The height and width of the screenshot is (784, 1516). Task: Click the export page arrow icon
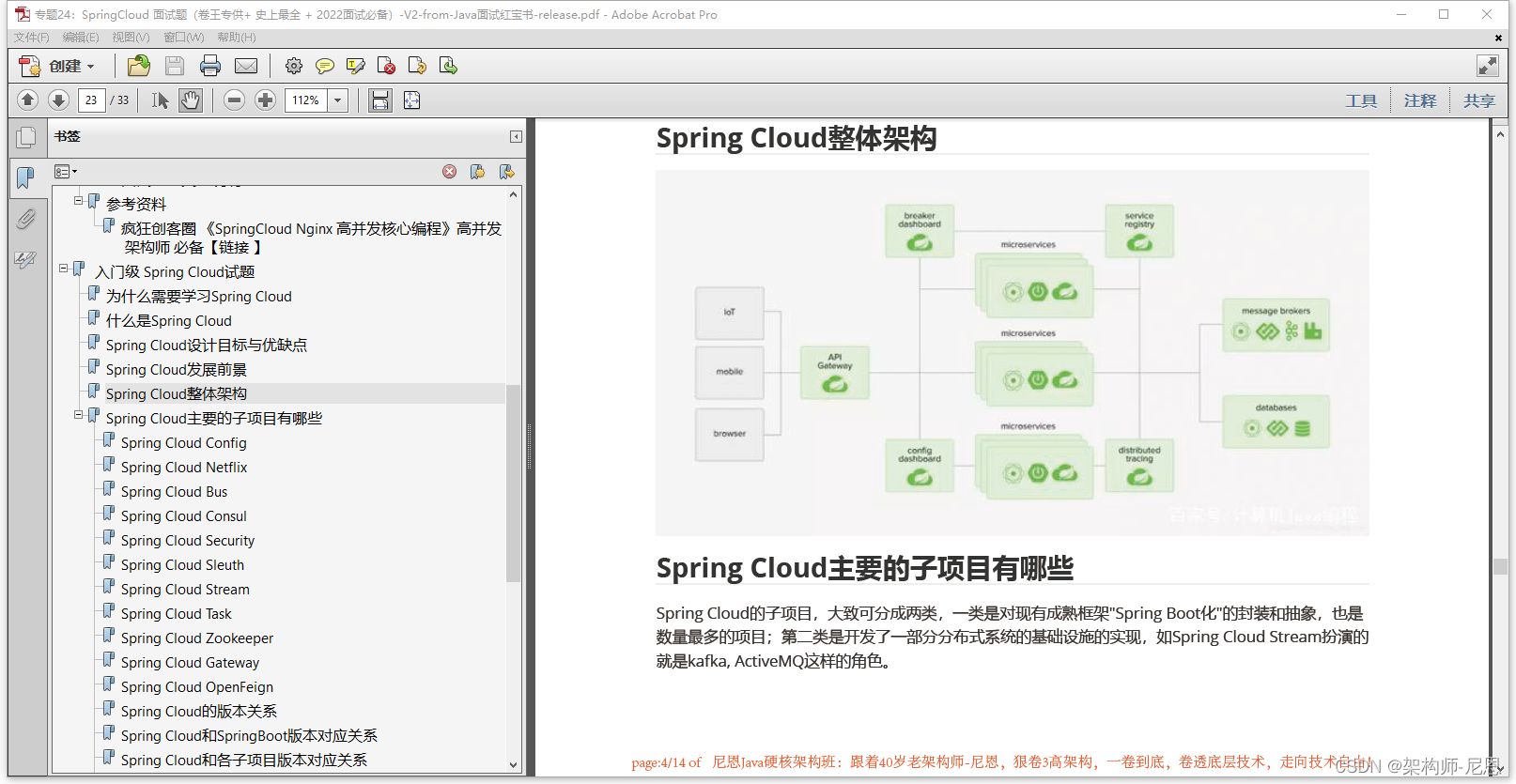(417, 66)
